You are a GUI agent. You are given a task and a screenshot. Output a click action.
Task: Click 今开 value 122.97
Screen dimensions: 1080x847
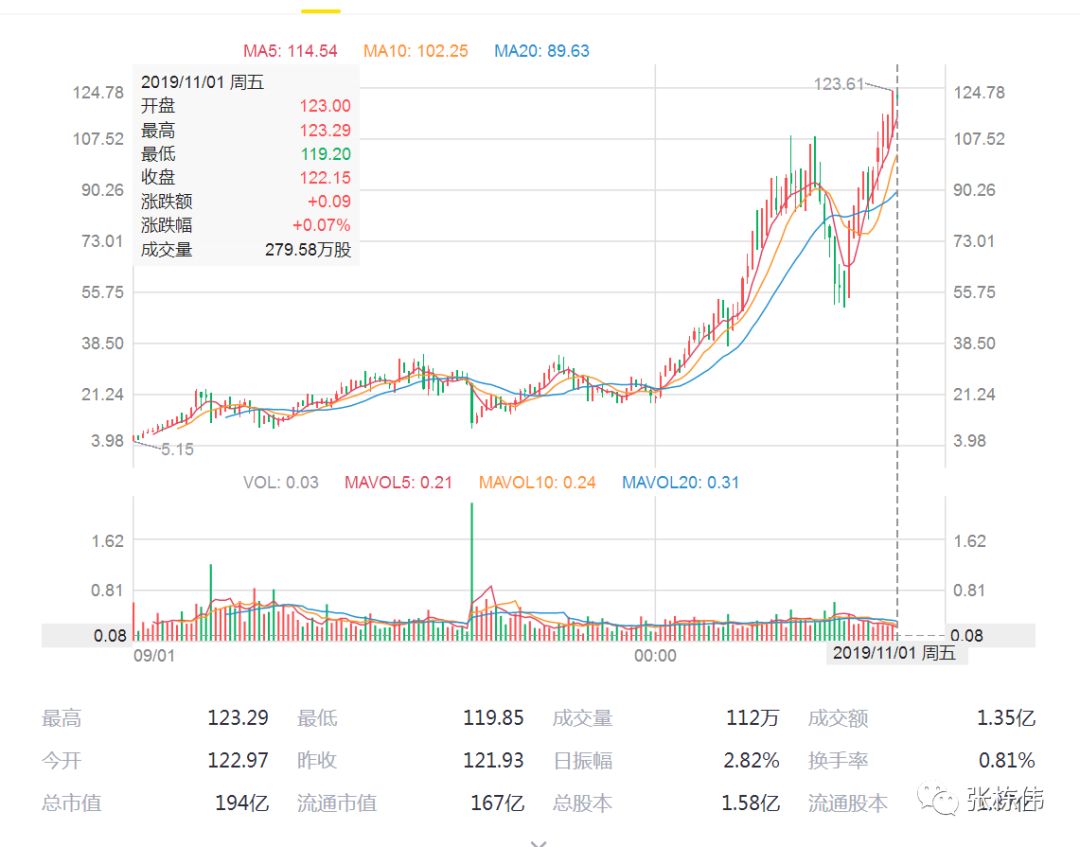click(238, 760)
